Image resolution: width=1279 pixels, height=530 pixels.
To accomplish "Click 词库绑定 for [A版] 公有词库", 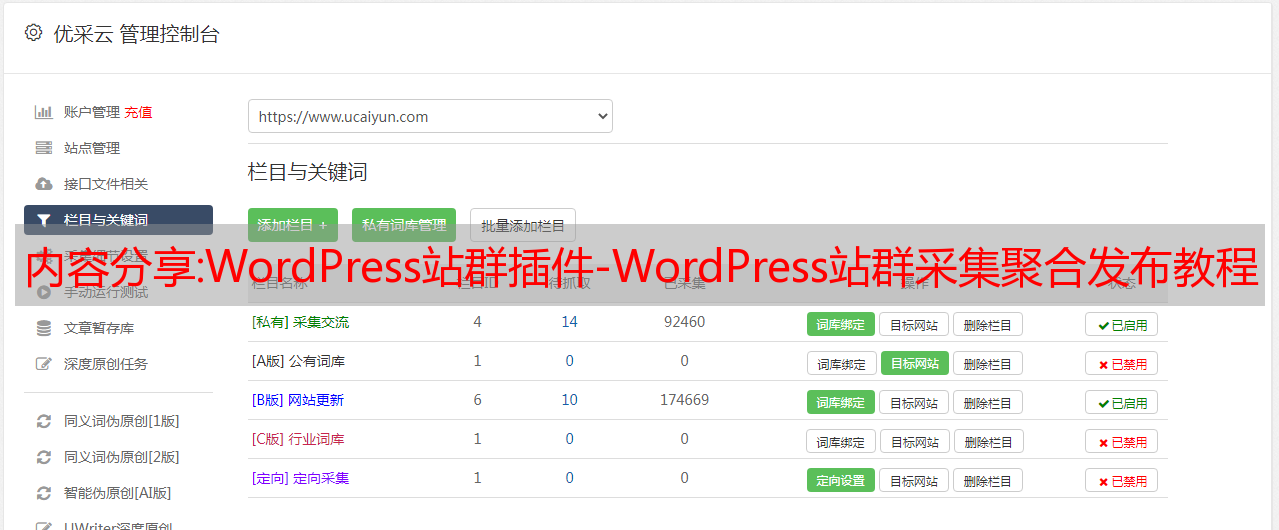I will pos(842,364).
